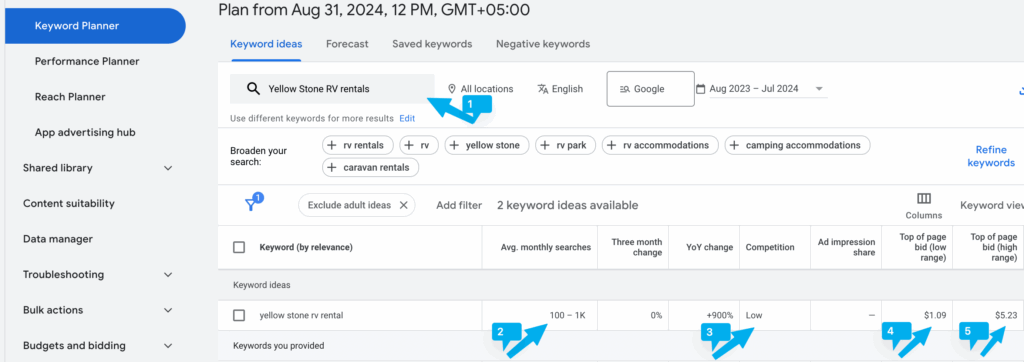Screen dimensions: 1024x362
Task: Sort by Top of page bid (low range)
Action: click(x=922, y=248)
